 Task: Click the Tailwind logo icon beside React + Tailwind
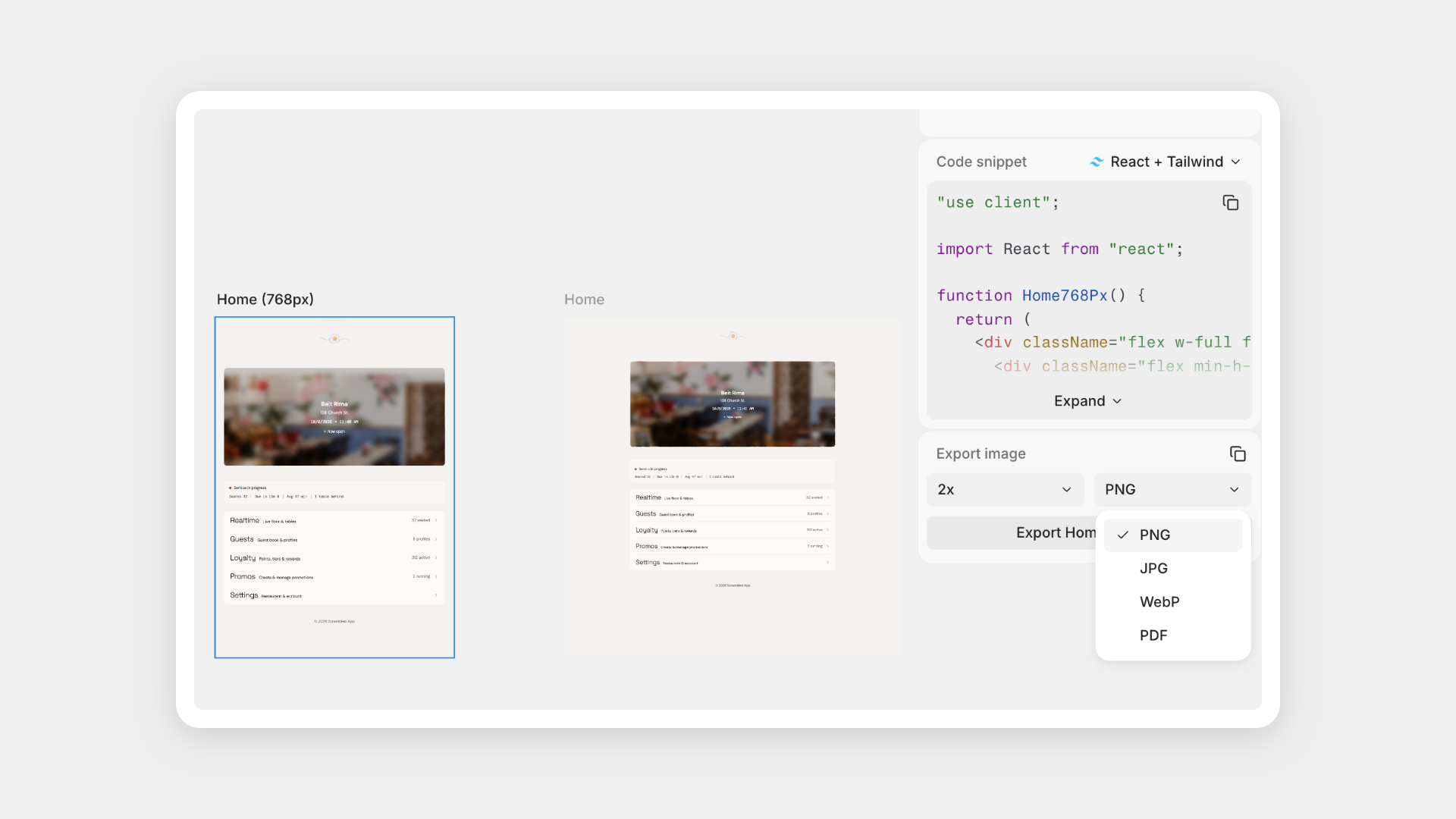[x=1097, y=162]
